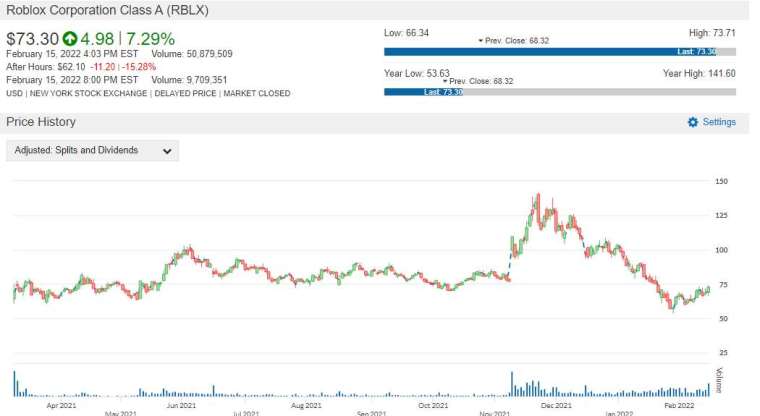Click the High: 73.71 label

pos(712,33)
